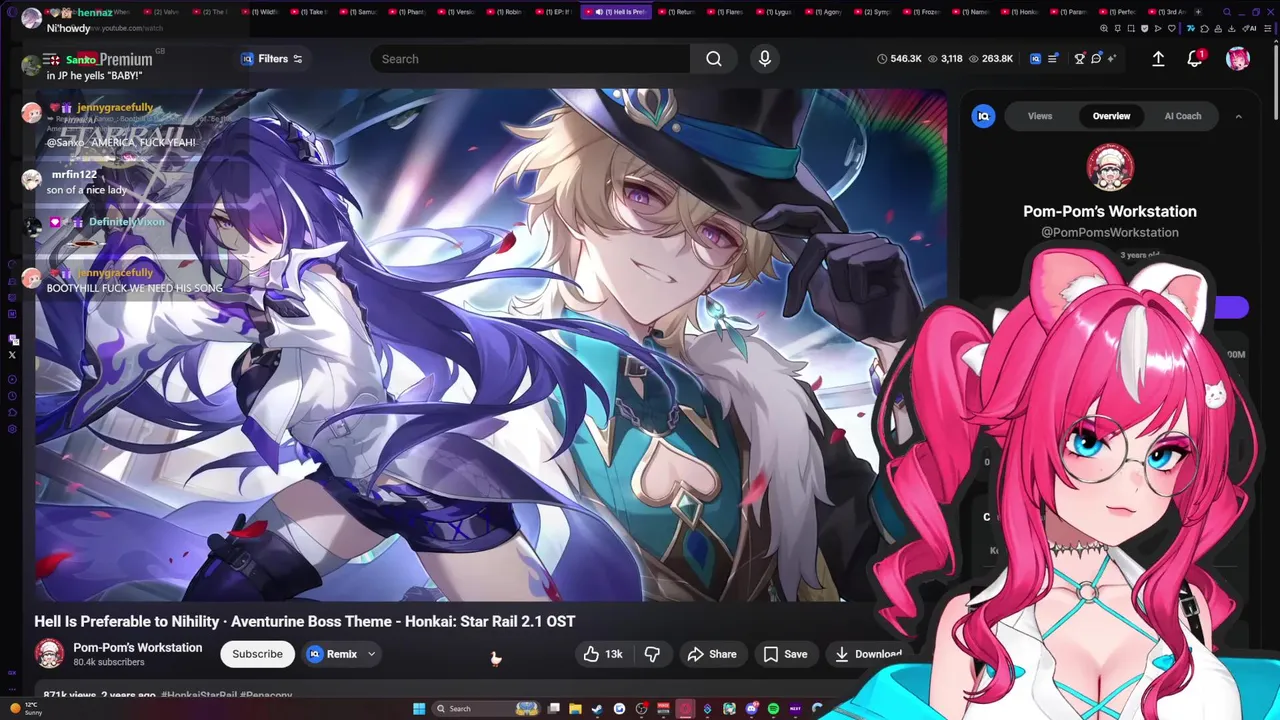Click the AI button in the browser toolbar

[x=1250, y=28]
